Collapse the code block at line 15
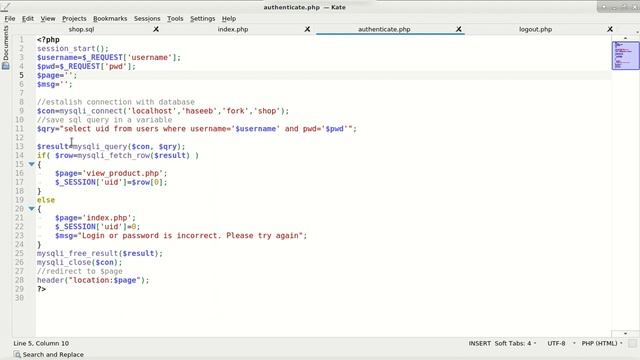 [31, 164]
